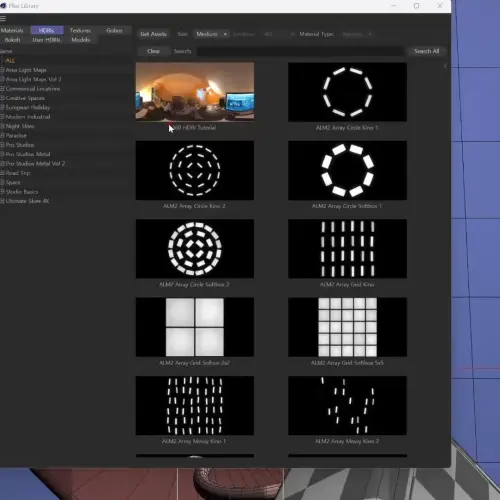Screen dimensions: 500x500
Task: Clear the search with Clear button
Action: 153,51
